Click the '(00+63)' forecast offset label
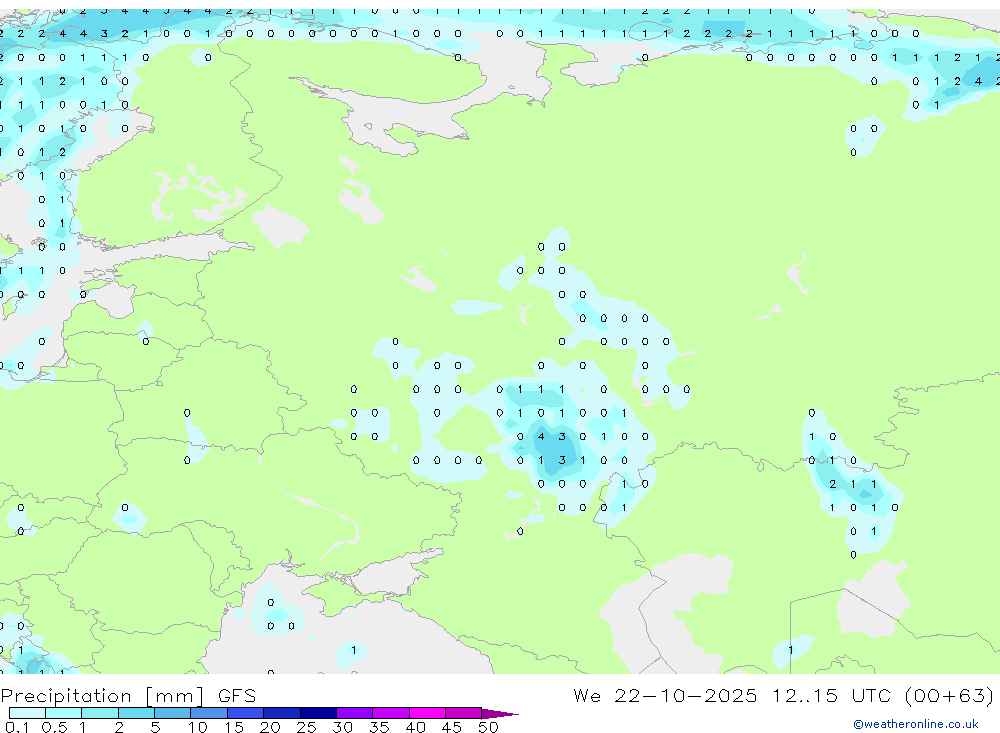Screen dimensions: 1000x733 click(x=949, y=695)
